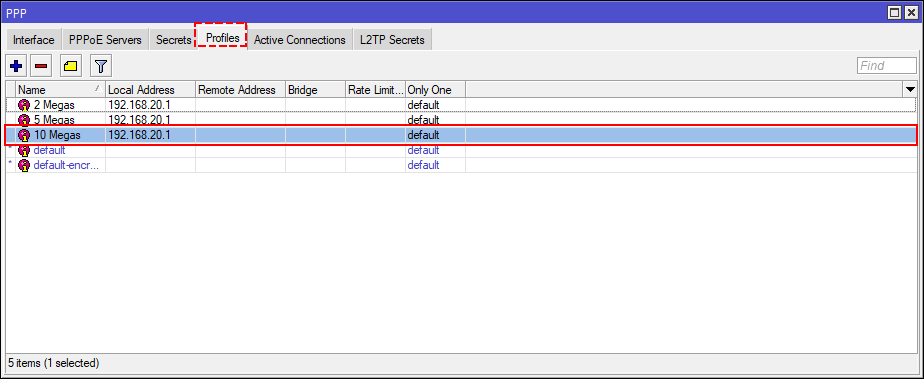This screenshot has width=924, height=379.
Task: Sort by the Remote Address column header
Action: [x=240, y=90]
